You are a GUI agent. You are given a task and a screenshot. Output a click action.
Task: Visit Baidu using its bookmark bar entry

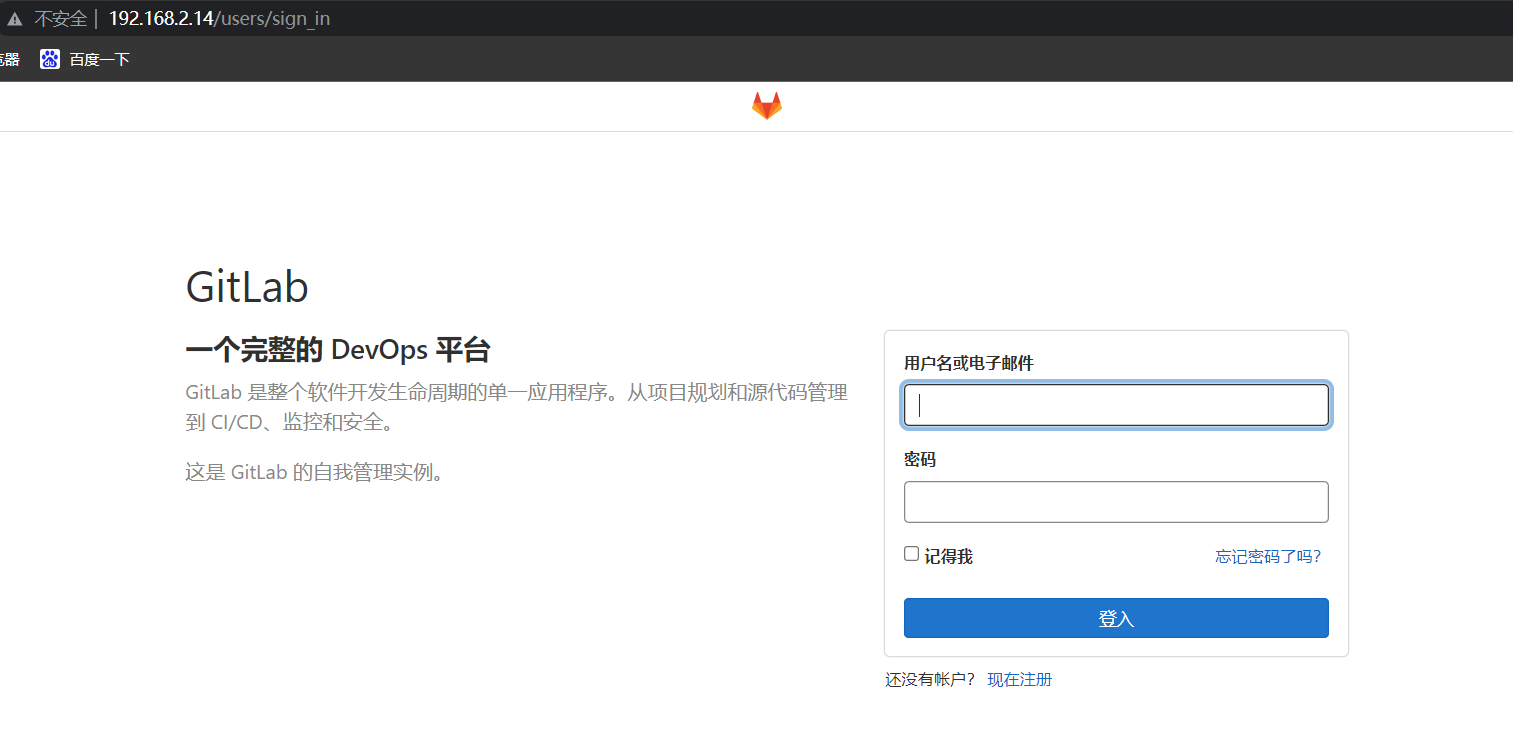tap(100, 58)
